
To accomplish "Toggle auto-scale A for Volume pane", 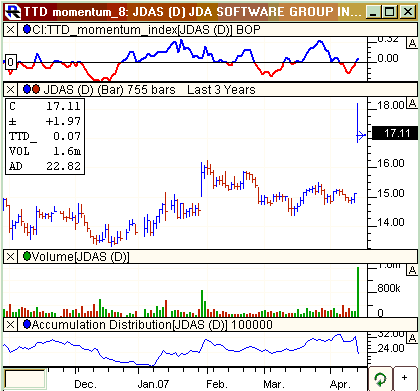I will [x=412, y=270].
